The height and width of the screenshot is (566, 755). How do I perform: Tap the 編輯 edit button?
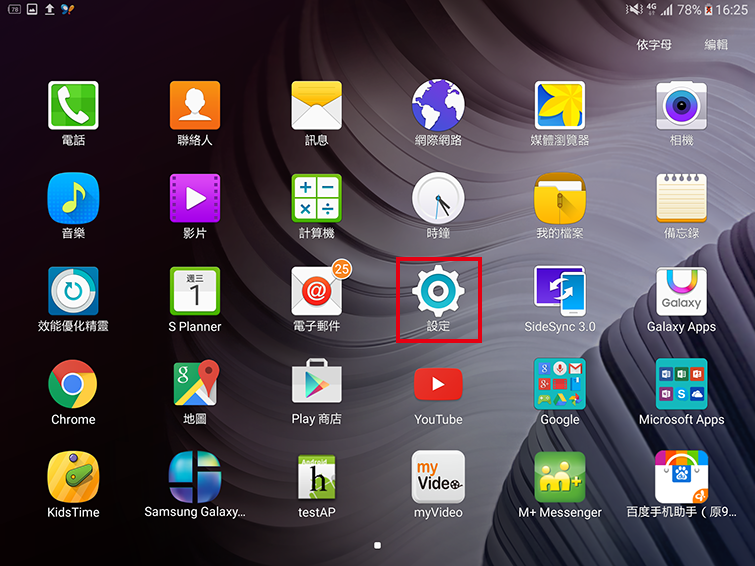[716, 45]
